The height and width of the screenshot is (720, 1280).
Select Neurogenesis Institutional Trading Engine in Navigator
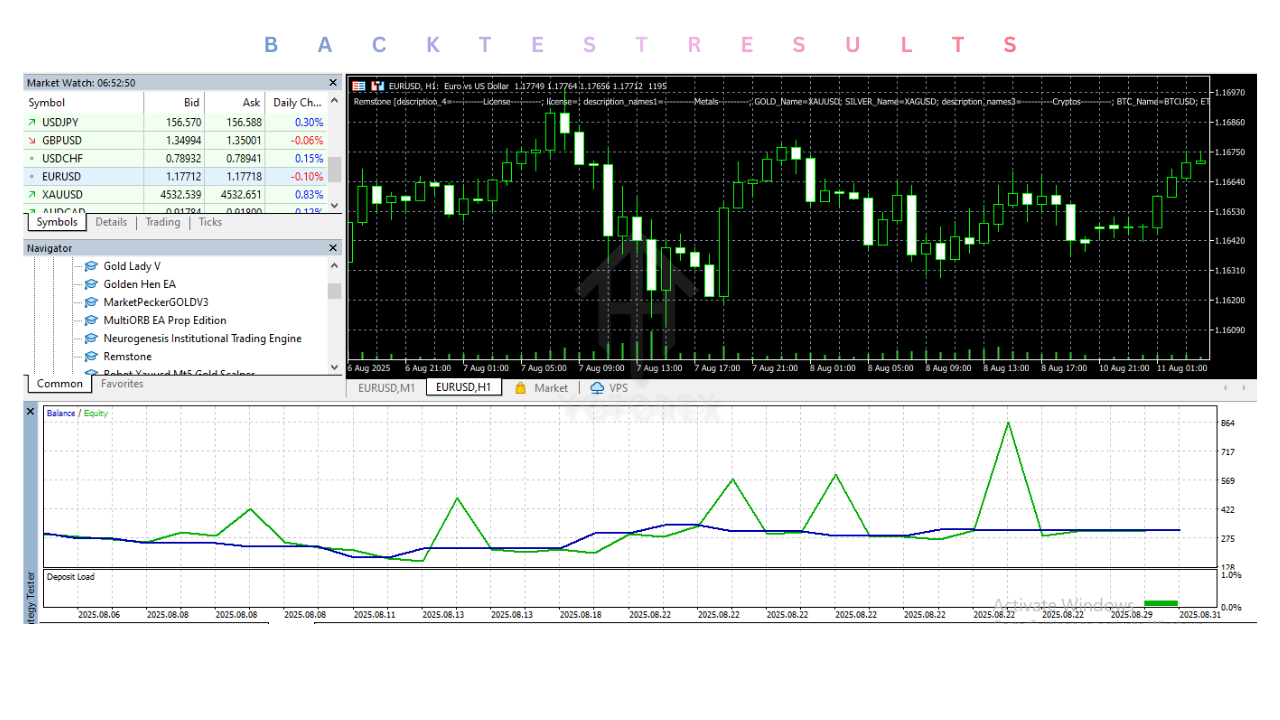(202, 339)
